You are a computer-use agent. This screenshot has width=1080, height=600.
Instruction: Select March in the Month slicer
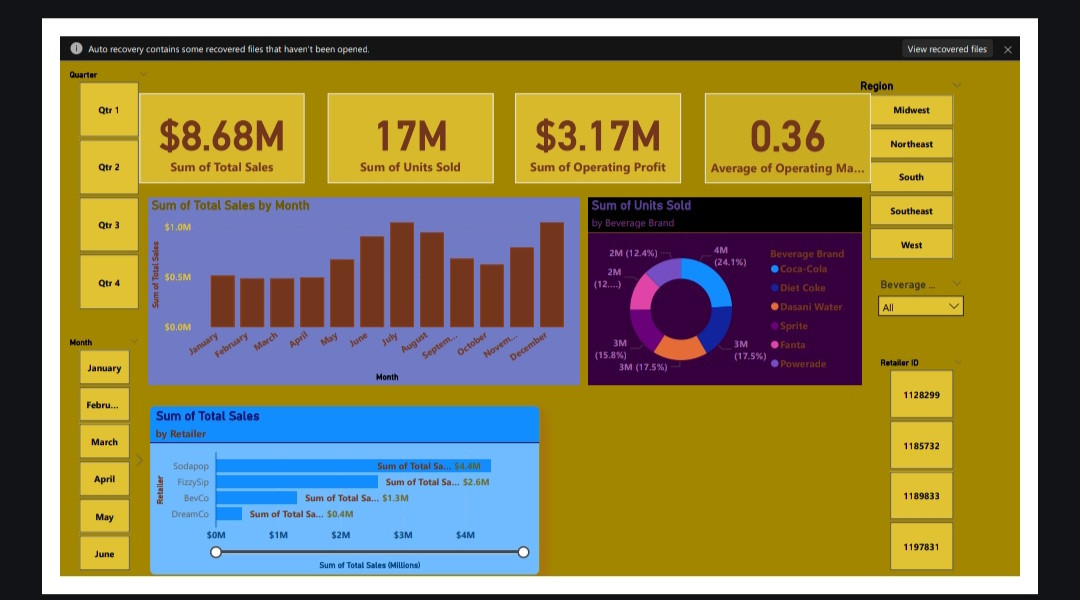coord(105,442)
